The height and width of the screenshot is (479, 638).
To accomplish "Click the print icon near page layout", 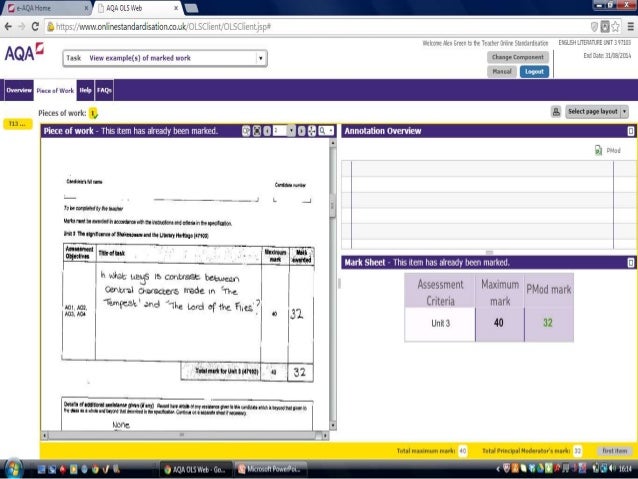I will [x=556, y=112].
